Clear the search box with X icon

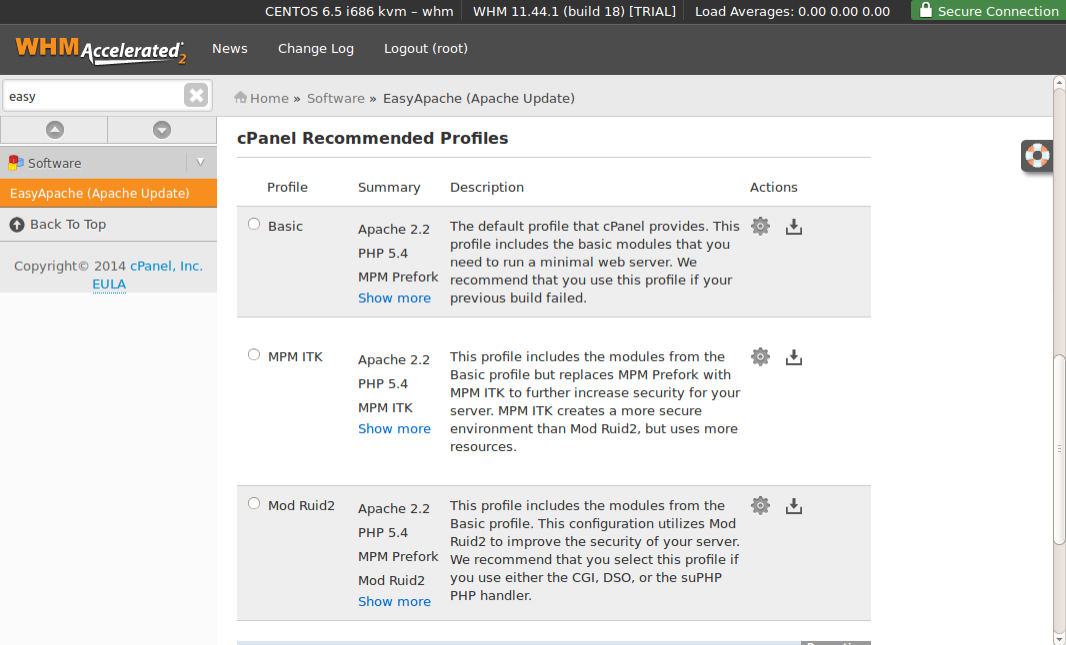tap(196, 95)
